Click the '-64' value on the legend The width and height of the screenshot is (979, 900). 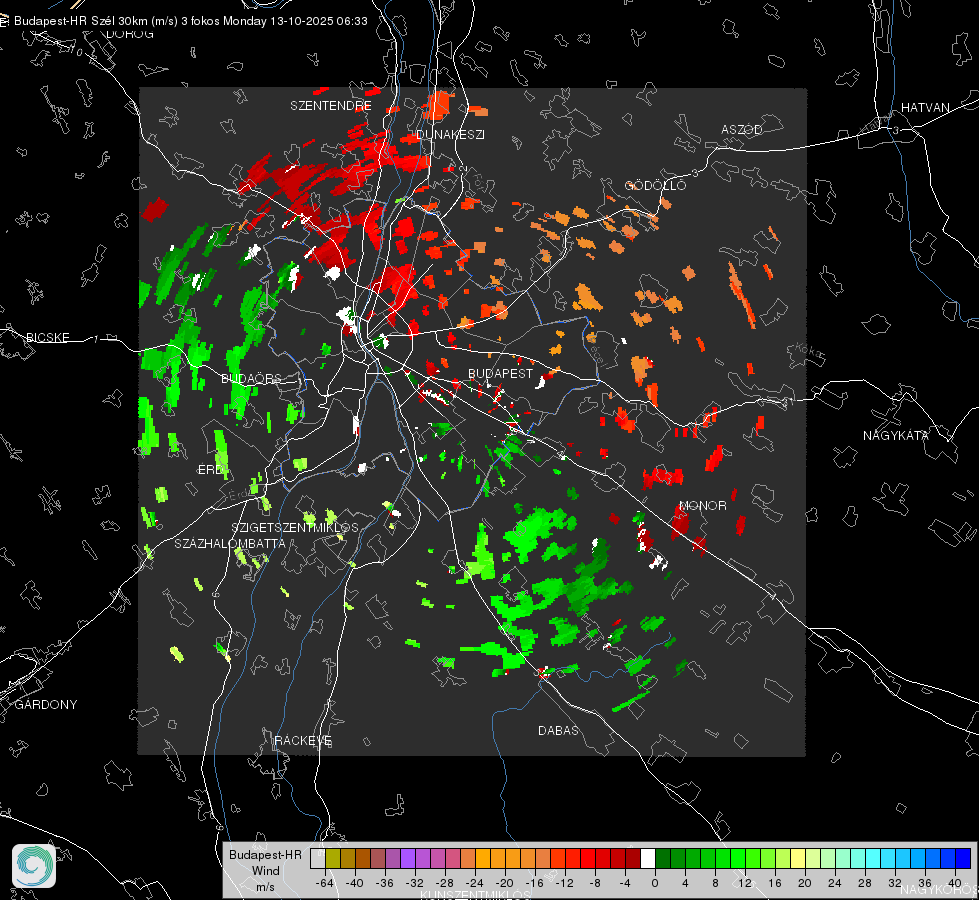[324, 883]
